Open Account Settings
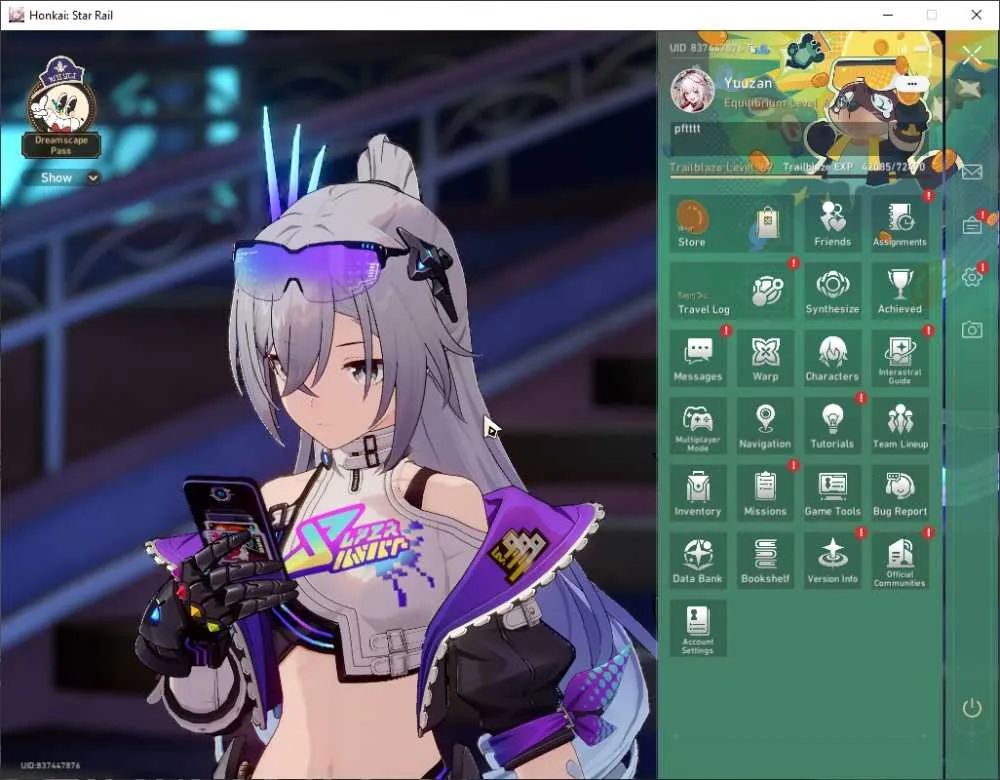Screen dimensions: 1000x780 (698, 629)
